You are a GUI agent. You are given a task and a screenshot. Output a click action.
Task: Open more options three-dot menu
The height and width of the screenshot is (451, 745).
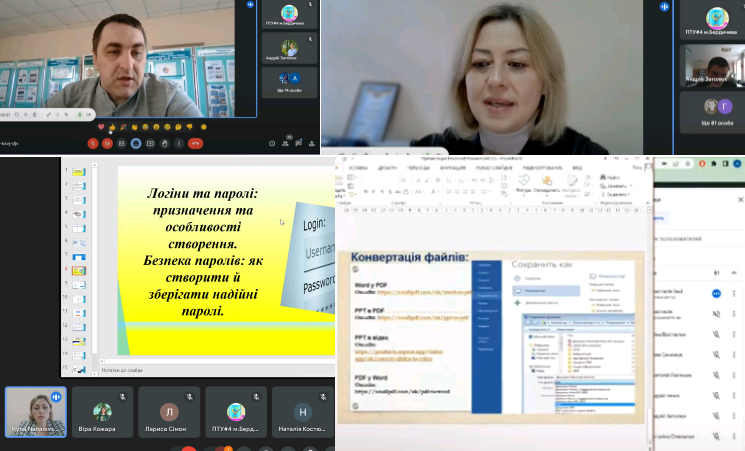[180, 143]
